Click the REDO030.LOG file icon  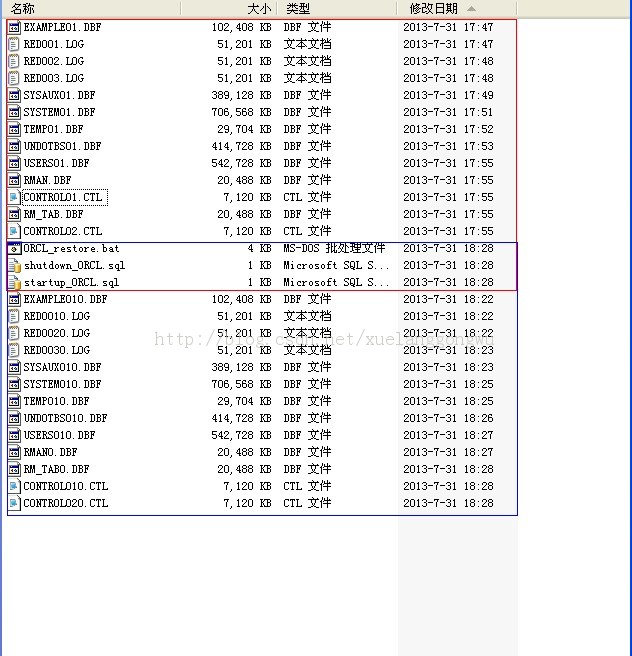(x=14, y=351)
